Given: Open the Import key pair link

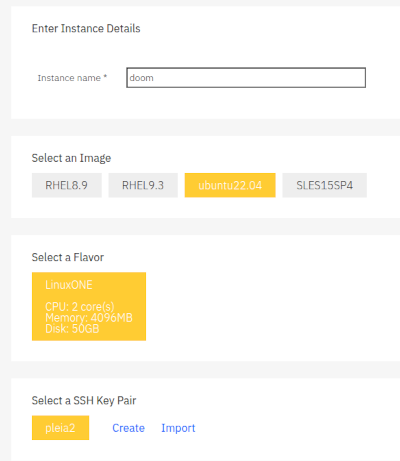Looking at the screenshot, I should [178, 428].
